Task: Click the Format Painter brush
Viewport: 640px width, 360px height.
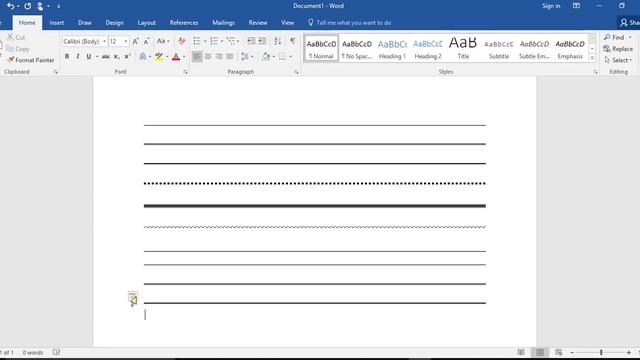Action: pyautogui.click(x=11, y=60)
